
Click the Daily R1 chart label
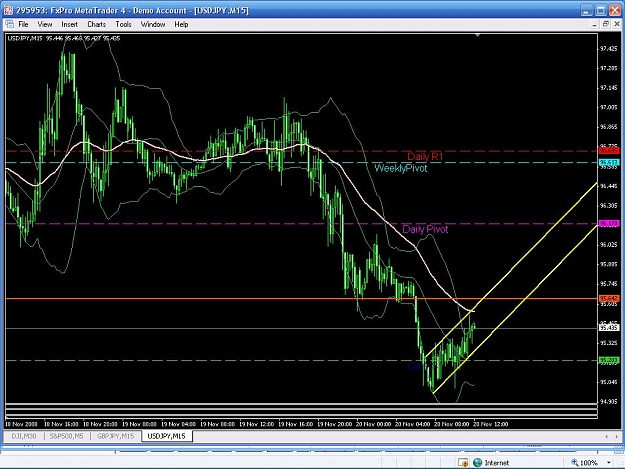[x=425, y=157]
